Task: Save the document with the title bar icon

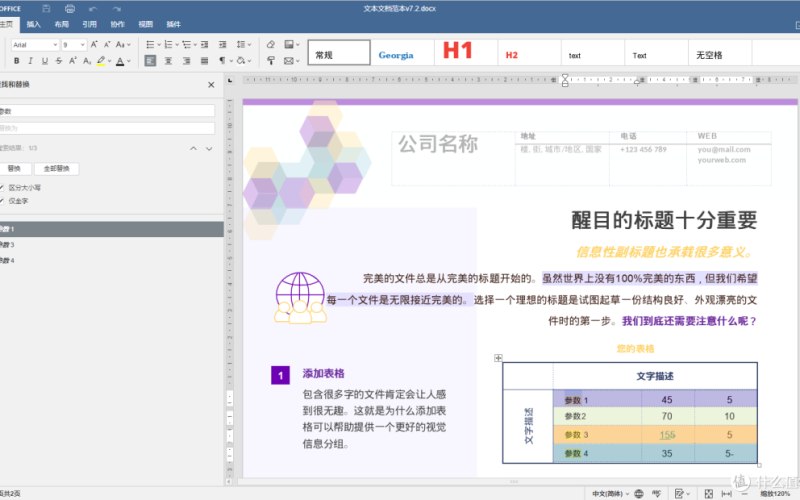Action: [x=46, y=8]
